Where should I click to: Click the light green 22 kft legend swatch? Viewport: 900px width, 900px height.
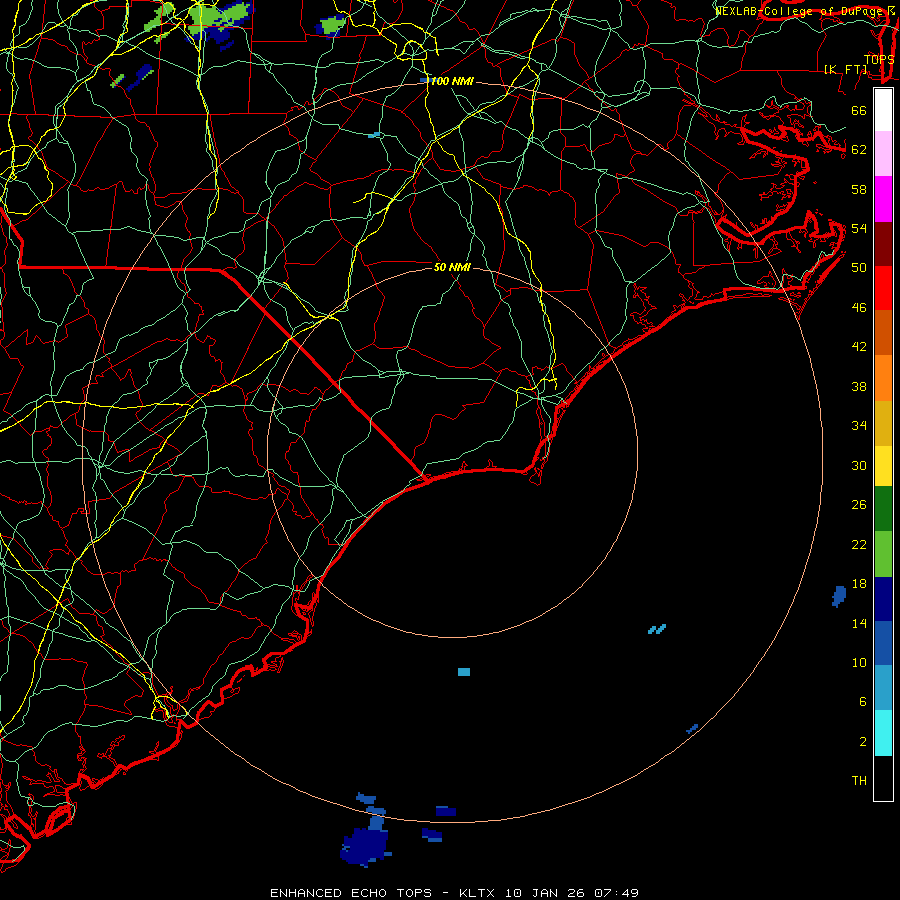(883, 554)
